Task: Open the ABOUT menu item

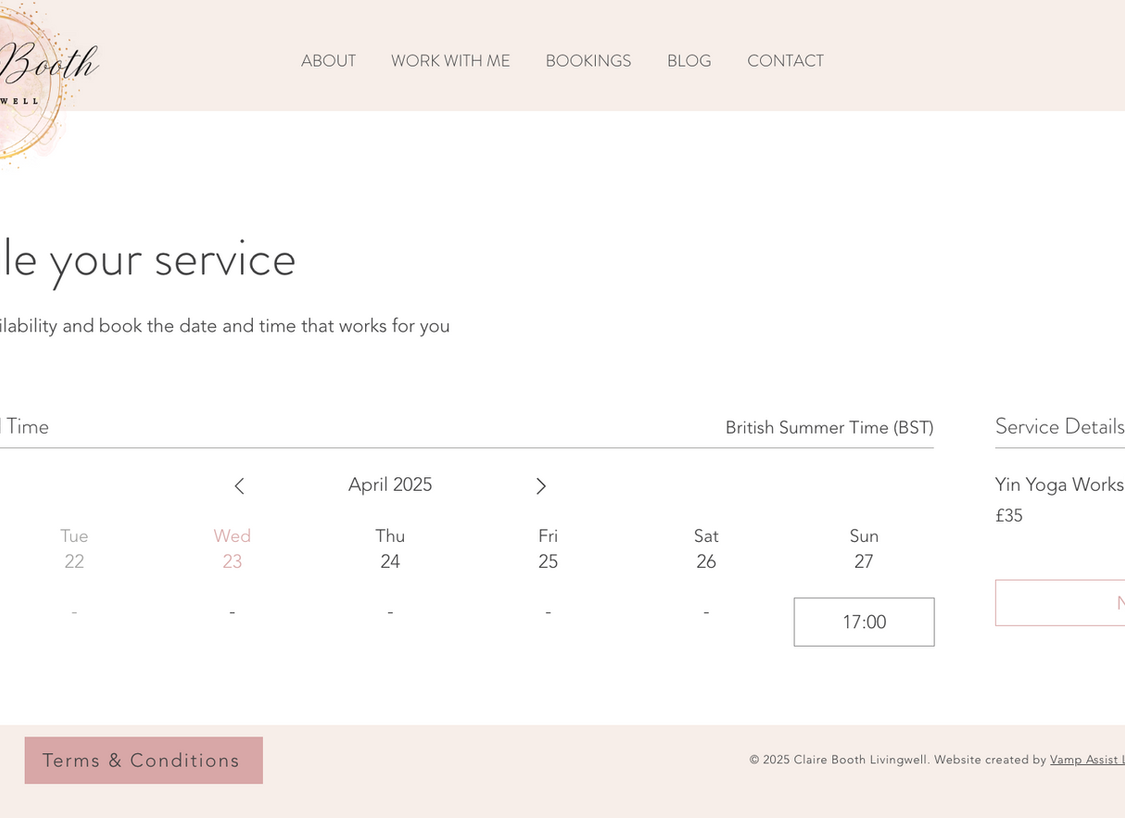Action: click(x=328, y=61)
